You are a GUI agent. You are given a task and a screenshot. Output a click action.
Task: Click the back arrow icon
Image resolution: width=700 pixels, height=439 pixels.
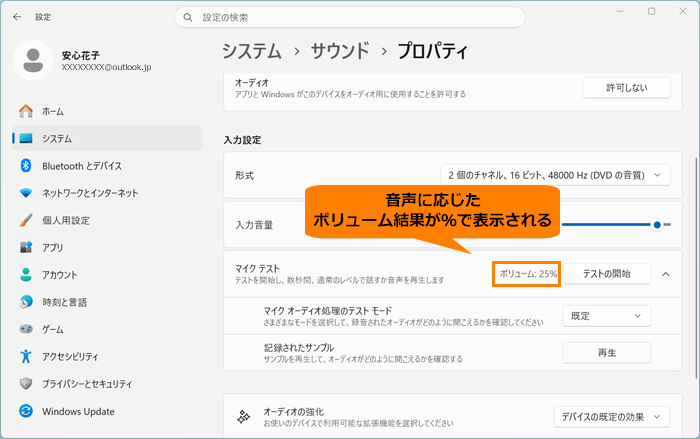[x=17, y=17]
